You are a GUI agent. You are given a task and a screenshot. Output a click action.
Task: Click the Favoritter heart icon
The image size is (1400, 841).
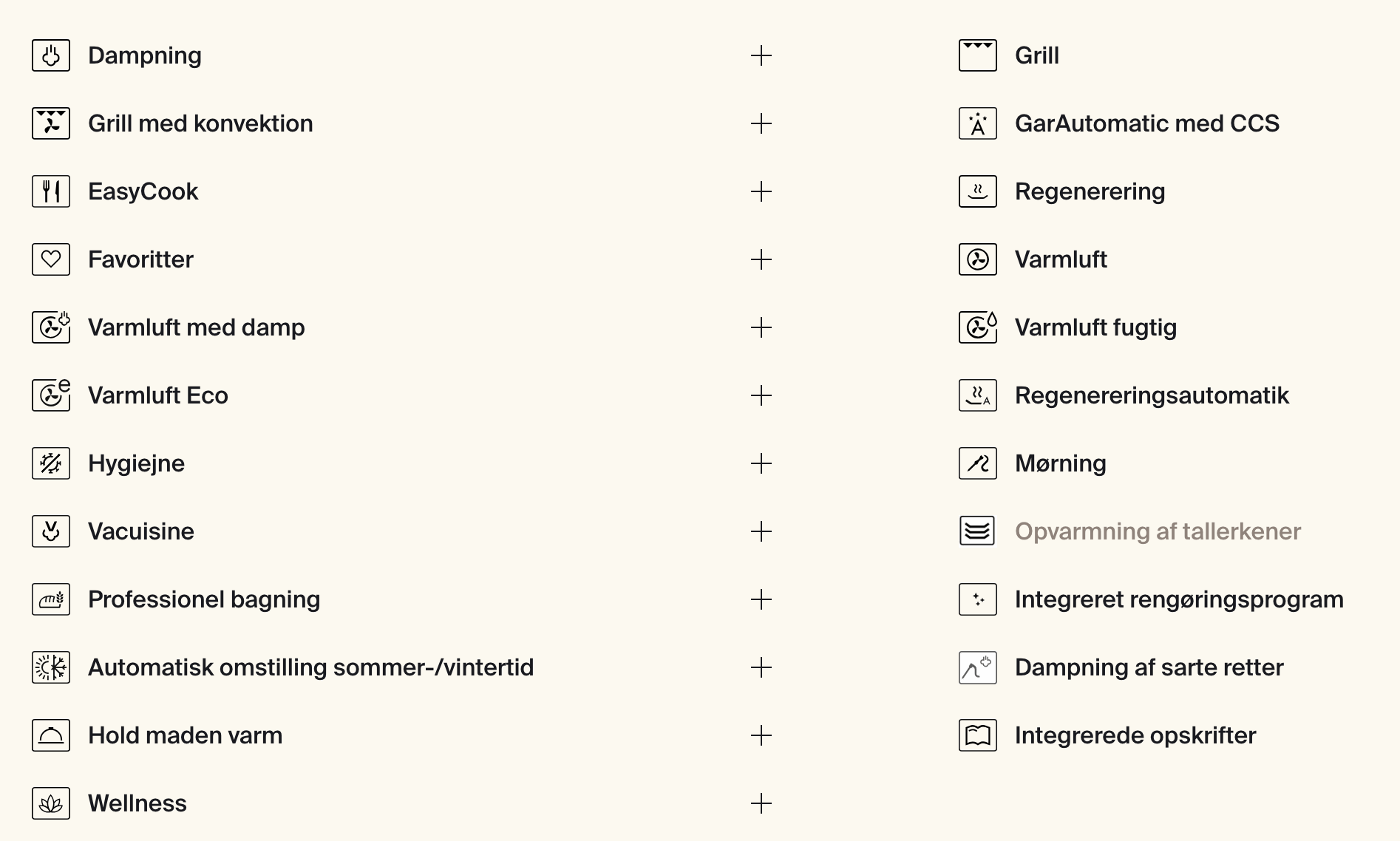[51, 259]
